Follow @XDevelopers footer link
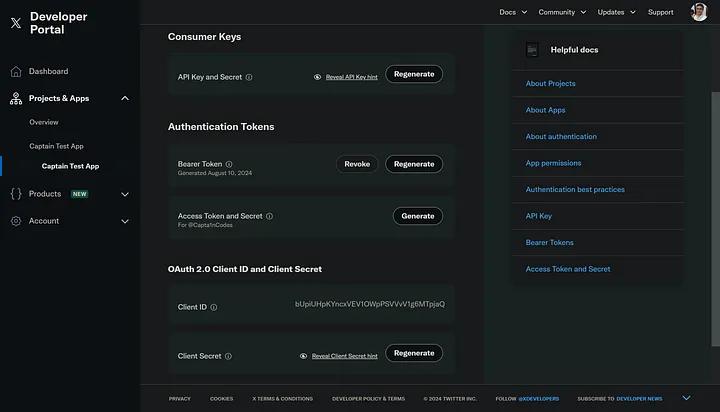 (x=538, y=399)
